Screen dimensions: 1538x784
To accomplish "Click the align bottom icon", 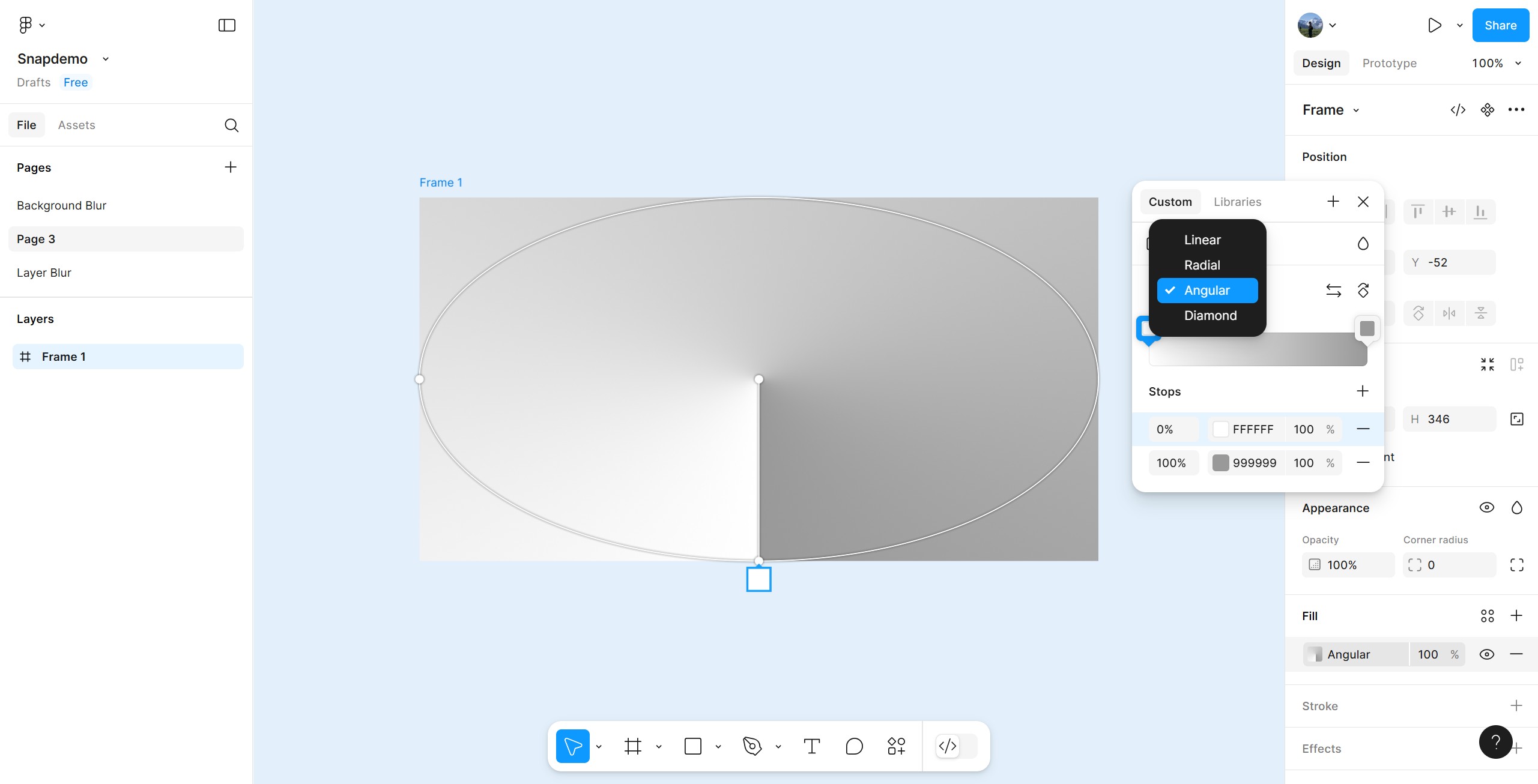I will tap(1480, 211).
